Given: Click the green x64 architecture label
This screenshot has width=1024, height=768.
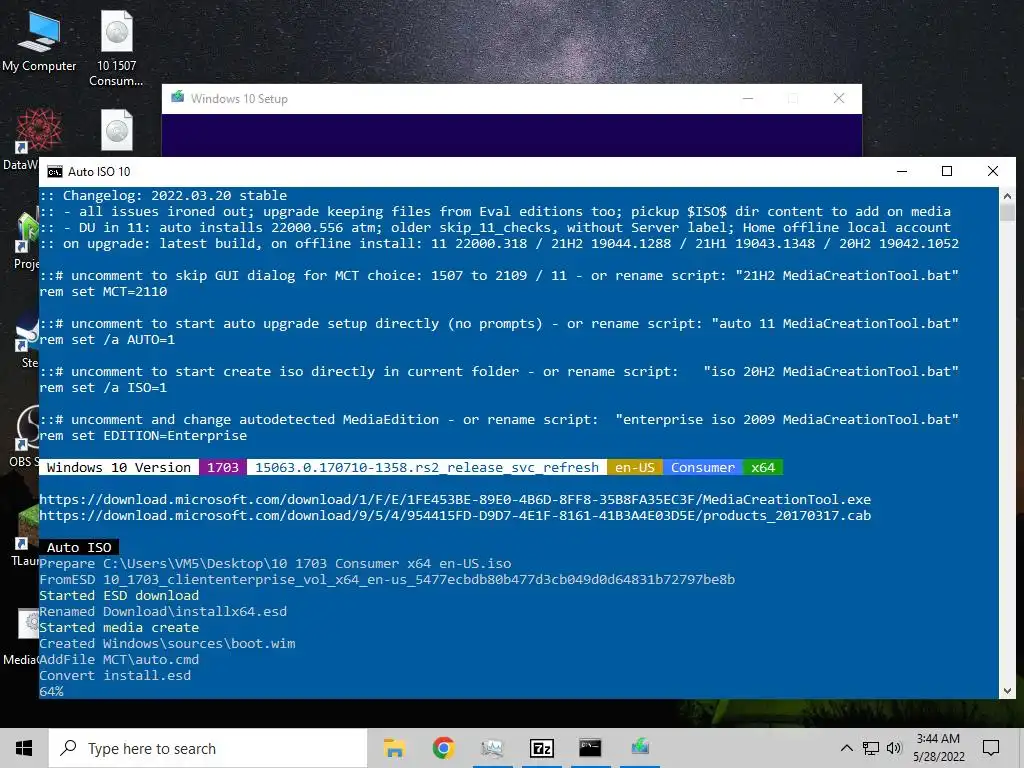Looking at the screenshot, I should coord(763,468).
